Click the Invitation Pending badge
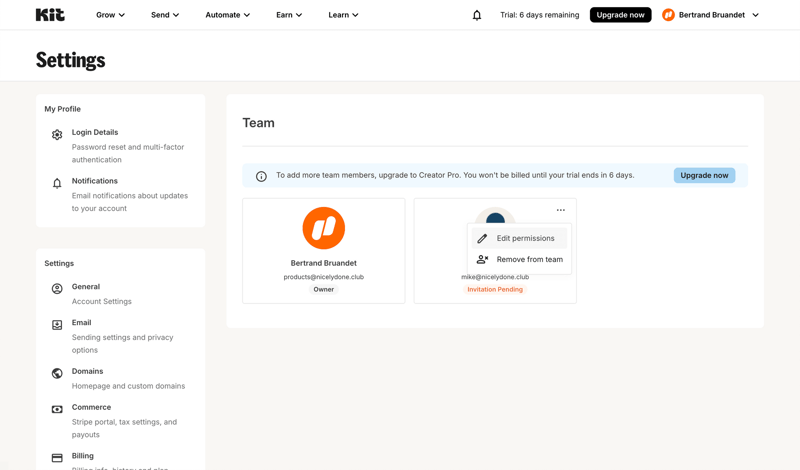The width and height of the screenshot is (800, 470). point(495,289)
